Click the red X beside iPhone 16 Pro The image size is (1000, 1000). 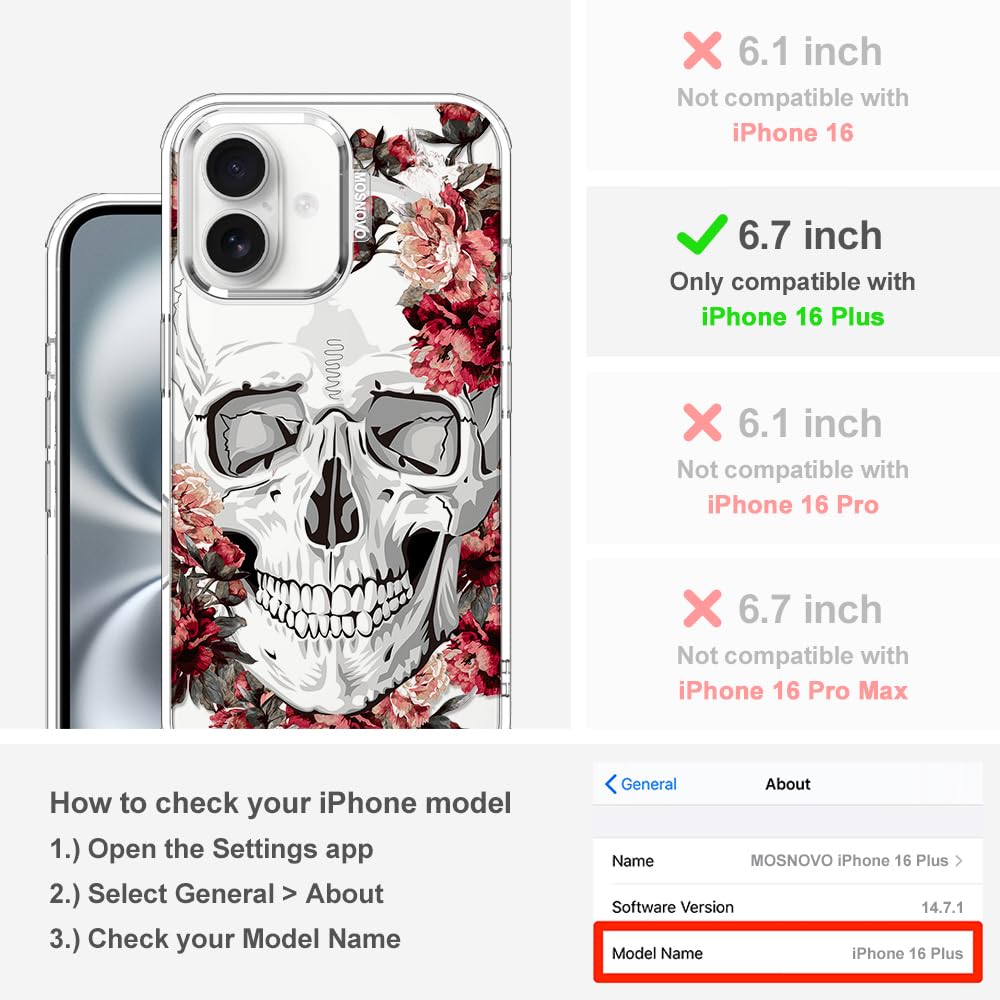pos(702,422)
